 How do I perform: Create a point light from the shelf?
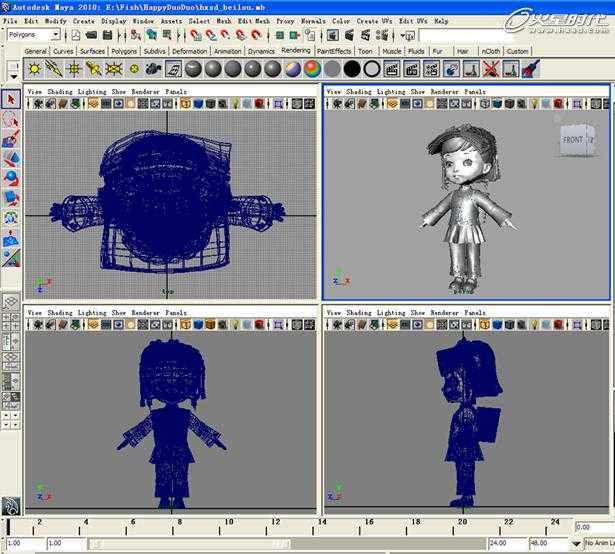pos(74,69)
